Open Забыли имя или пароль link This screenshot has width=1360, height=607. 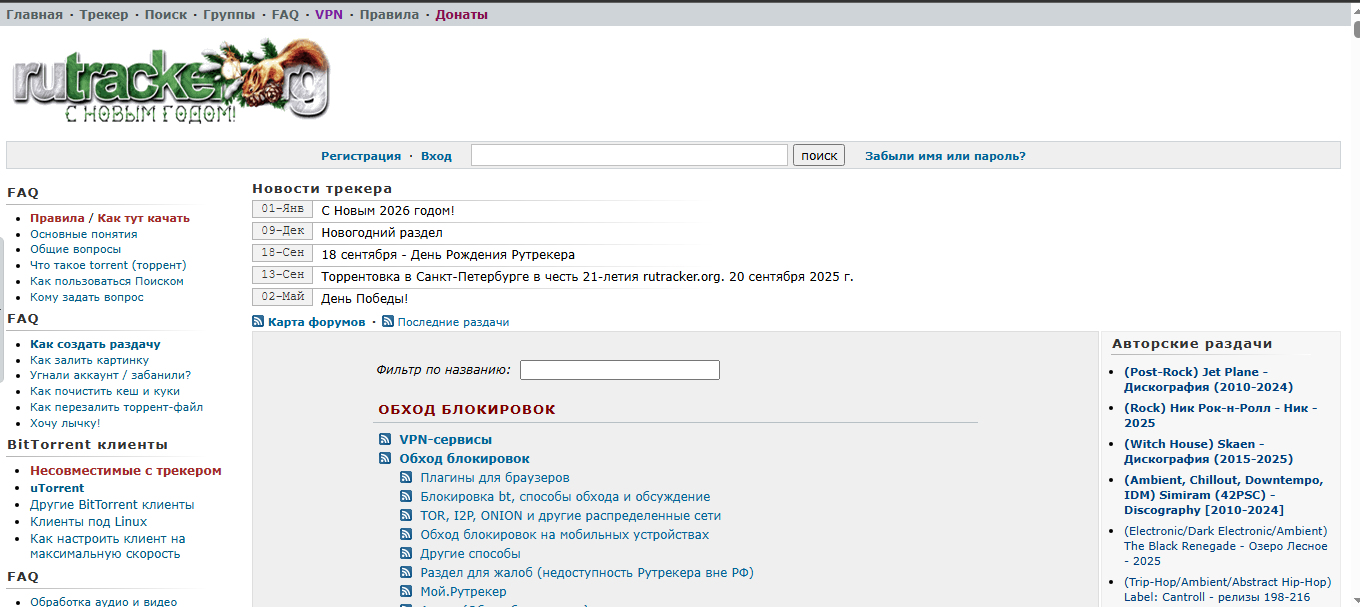pos(944,156)
